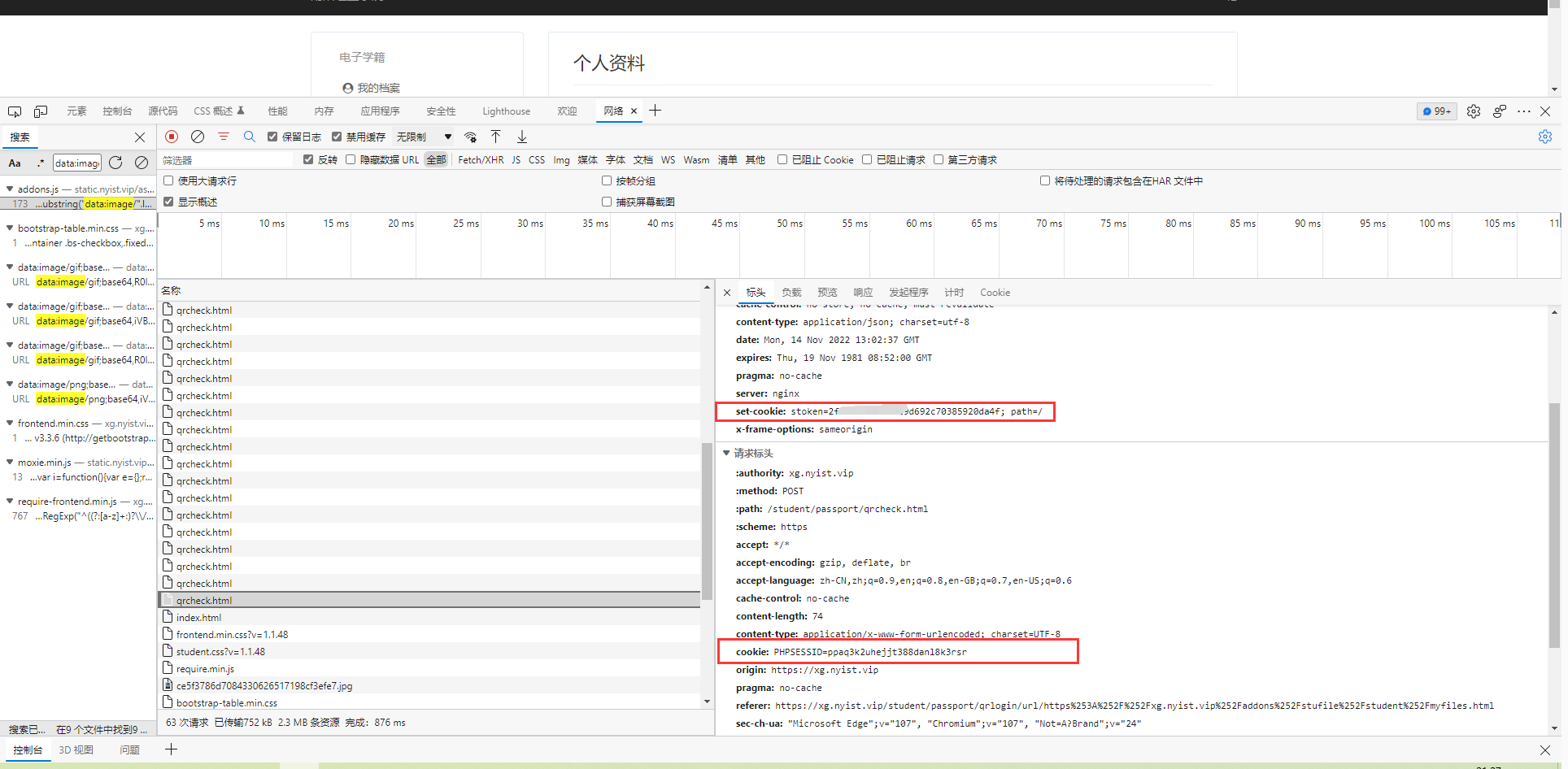Viewport: 1568px width, 769px height.
Task: Collapse frontend.min.css search result group
Action: 10,423
